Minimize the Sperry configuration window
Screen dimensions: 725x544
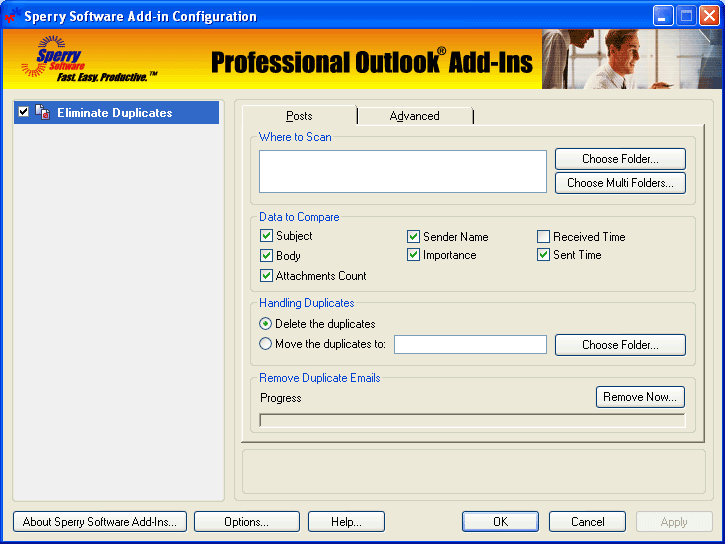click(663, 16)
